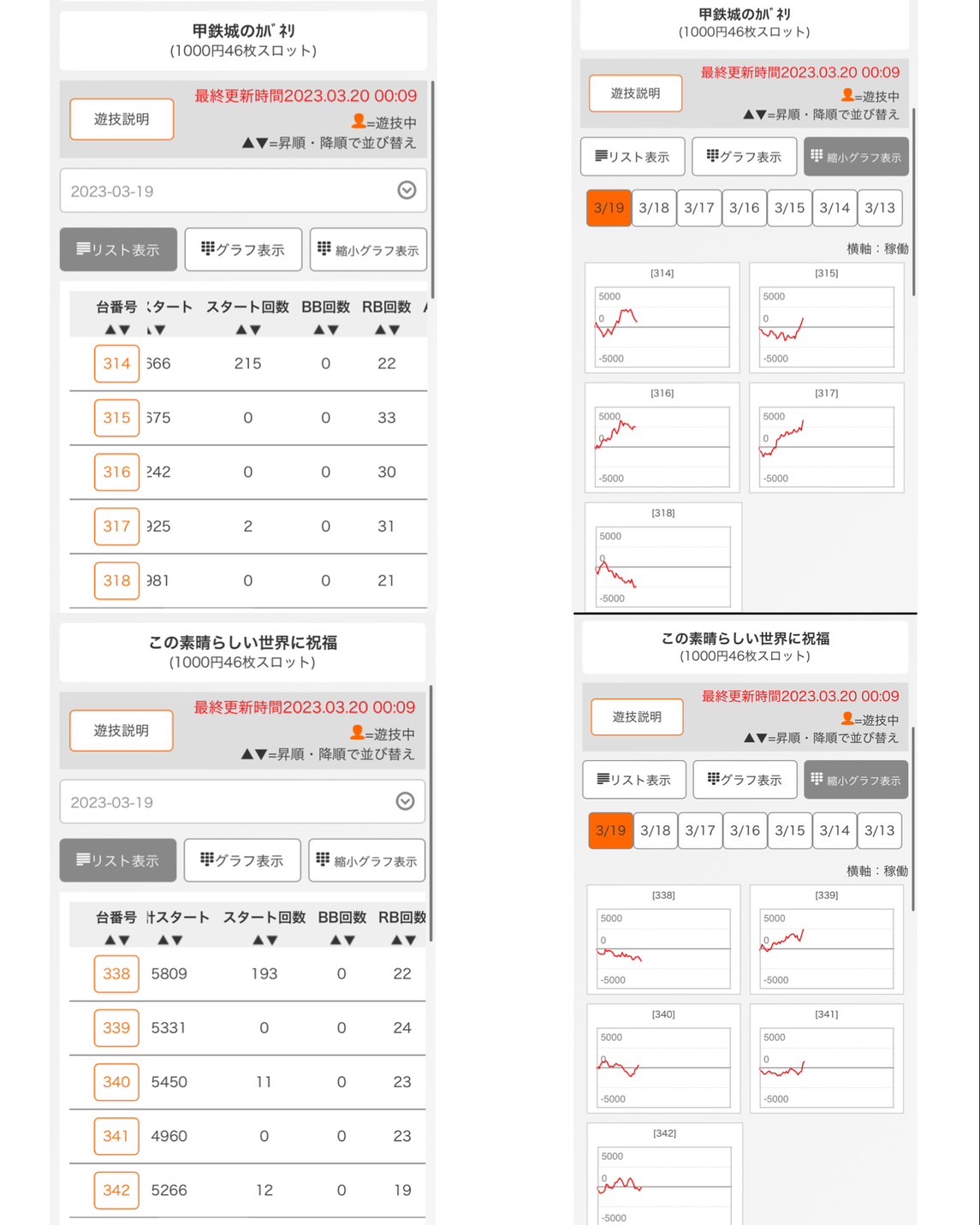The width and height of the screenshot is (980, 1225).
Task: Open the [340] mini graph thumbnail
Action: tap(663, 1058)
